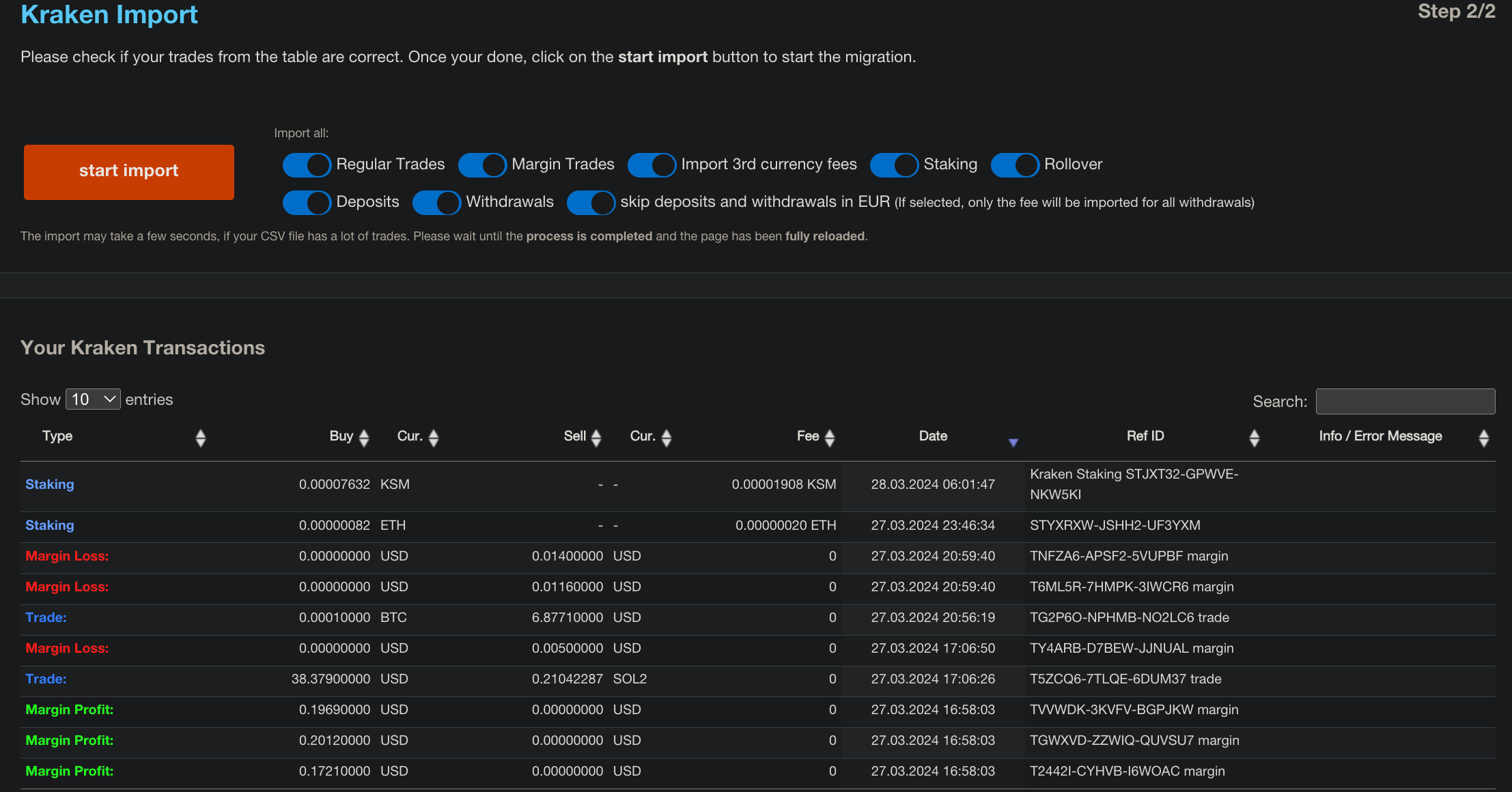The height and width of the screenshot is (792, 1512).
Task: Turn off the Staking switch
Action: 894,165
